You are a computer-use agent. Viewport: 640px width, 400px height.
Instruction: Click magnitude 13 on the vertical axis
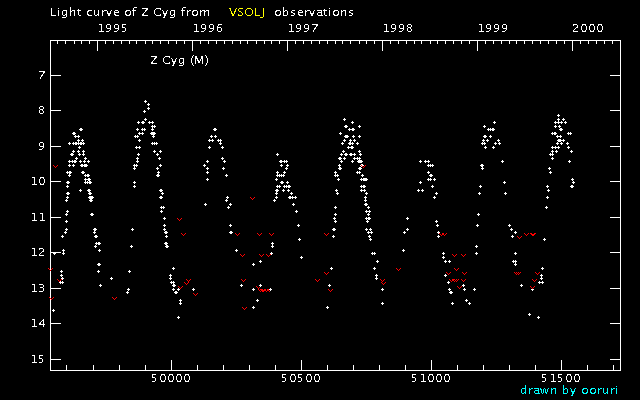click(39, 288)
